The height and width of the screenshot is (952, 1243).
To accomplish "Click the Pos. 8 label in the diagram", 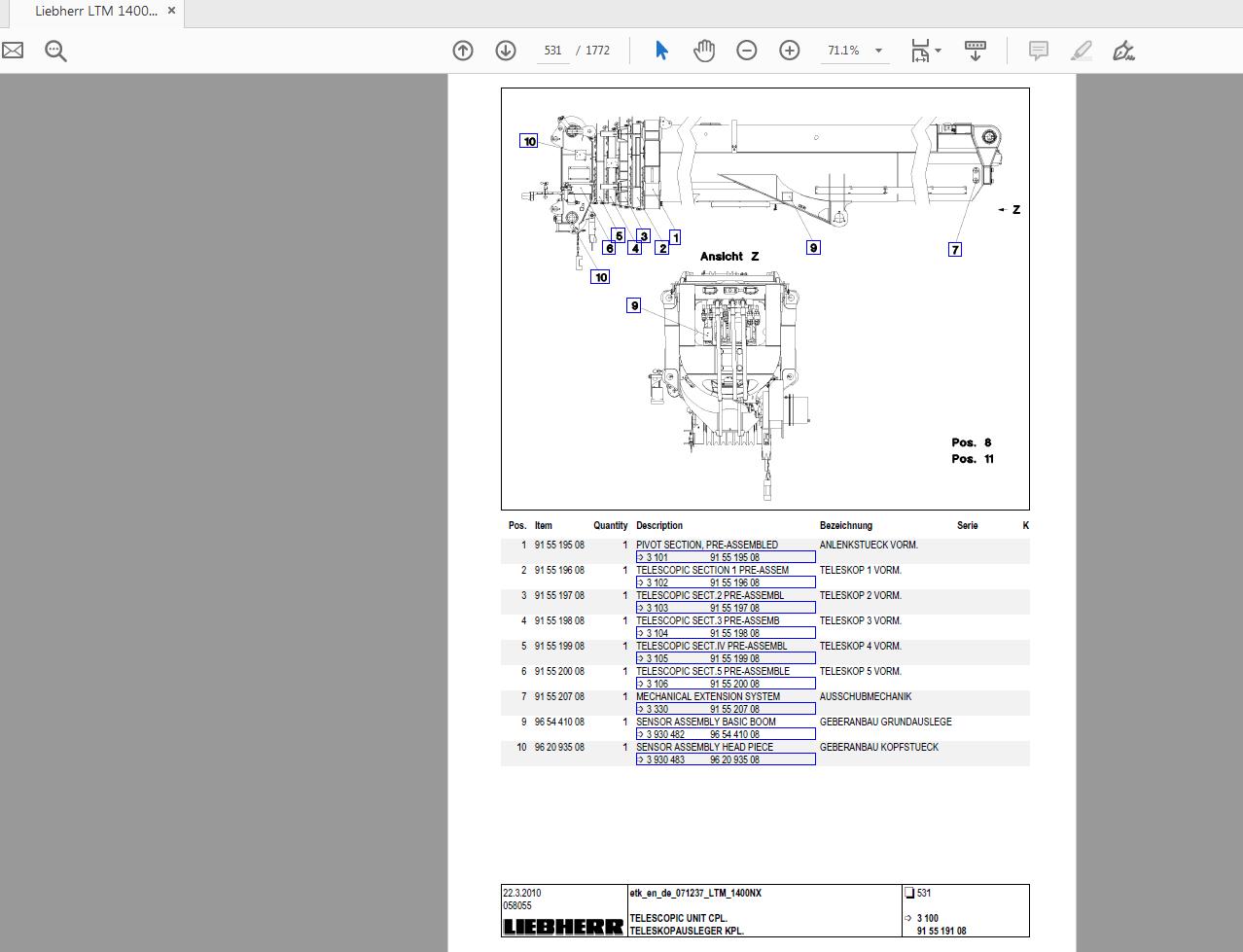I will [x=972, y=442].
